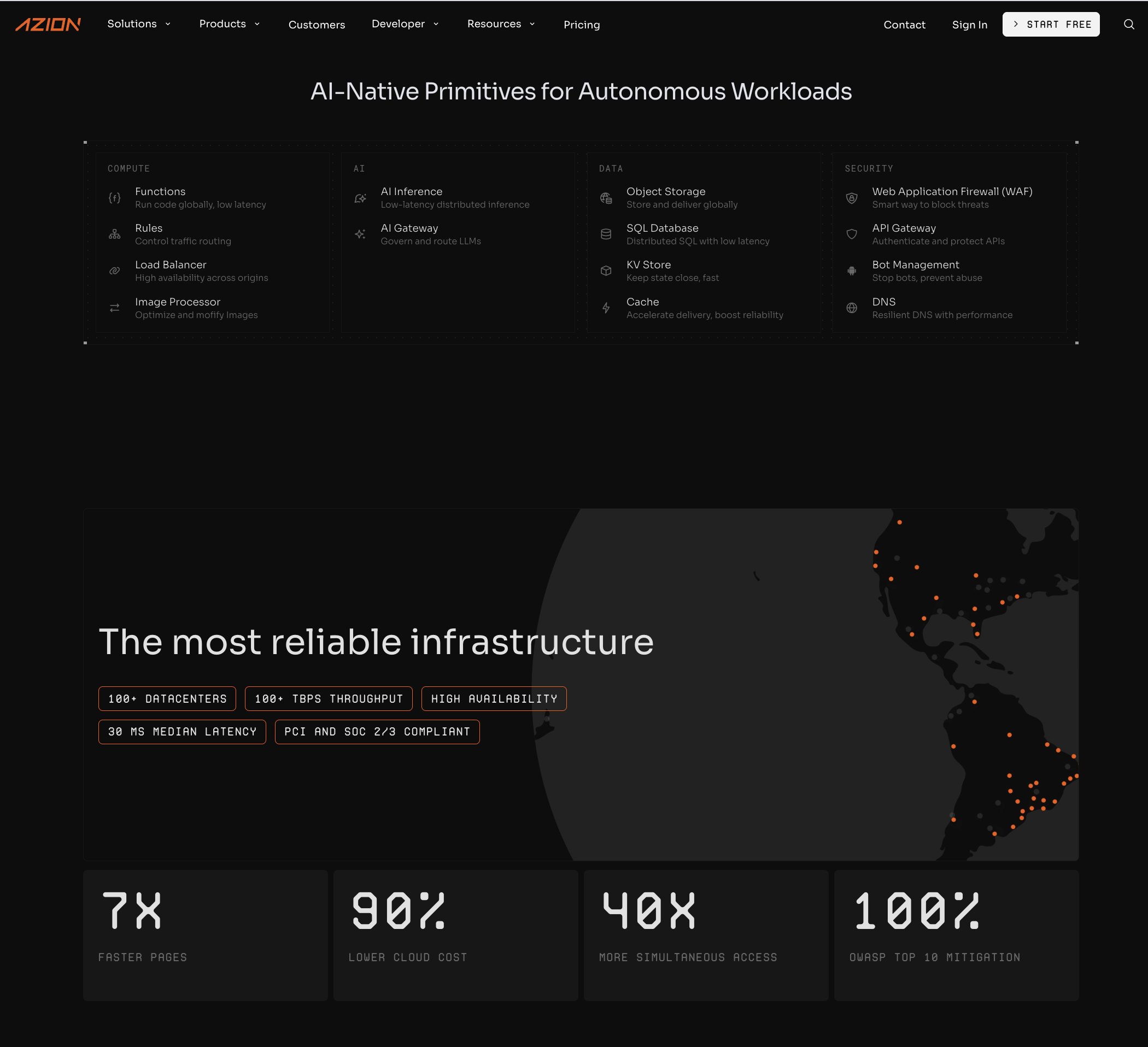The width and height of the screenshot is (1148, 1047).
Task: Click the Bot Management android icon
Action: point(851,271)
